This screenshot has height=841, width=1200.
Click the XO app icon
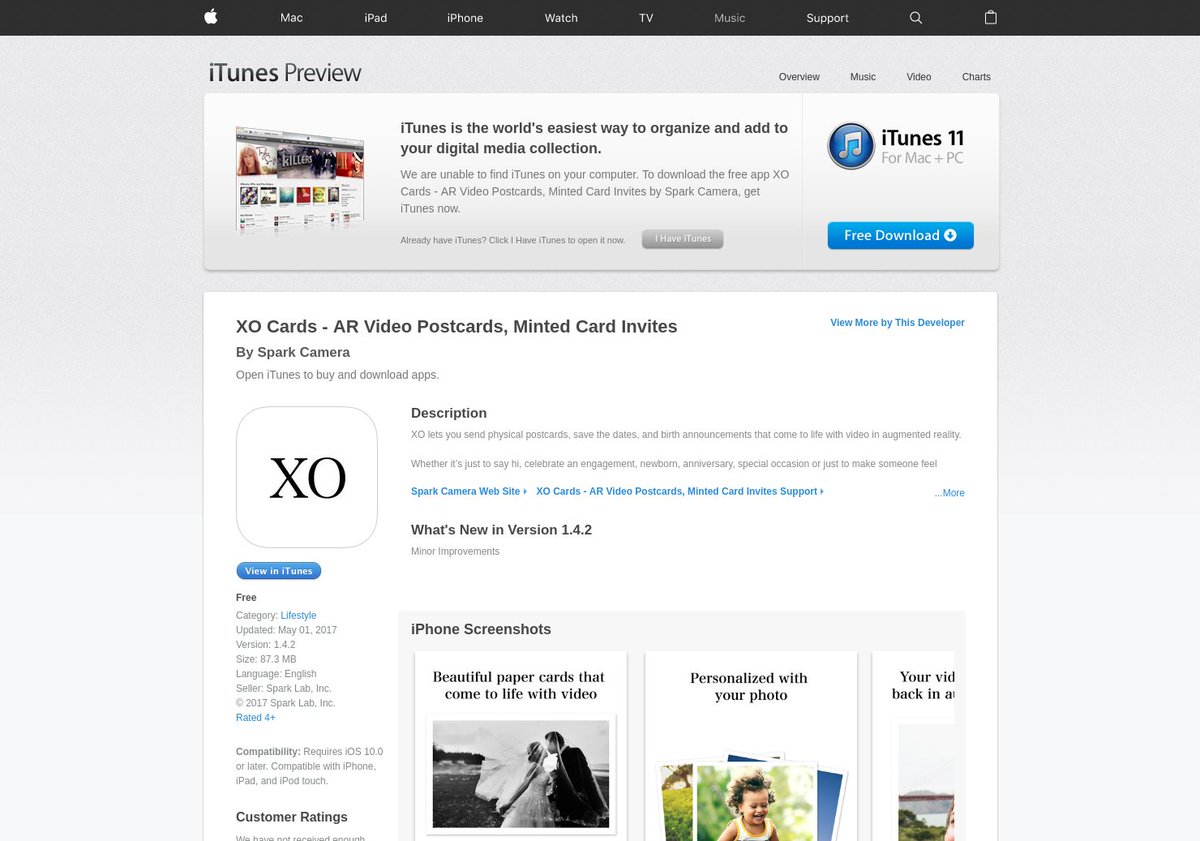coord(306,477)
